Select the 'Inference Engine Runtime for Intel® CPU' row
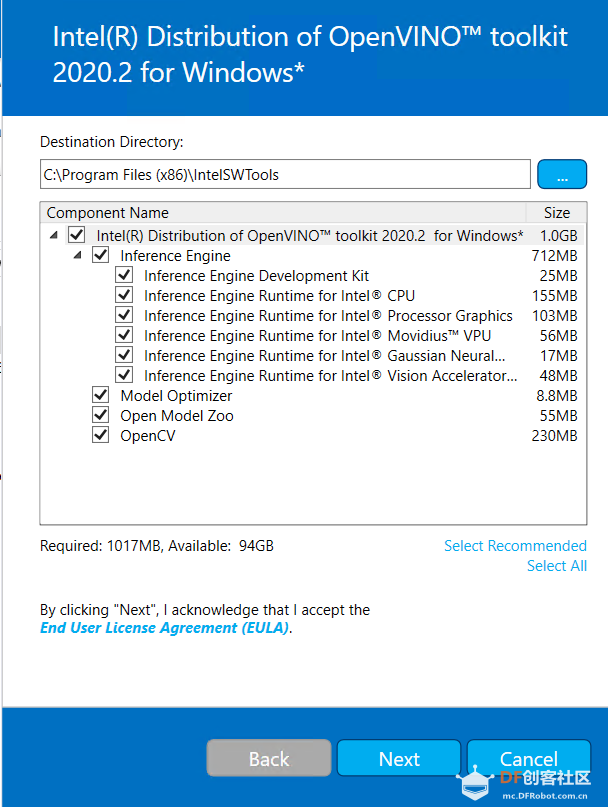Image resolution: width=608 pixels, height=807 pixels. click(280, 296)
